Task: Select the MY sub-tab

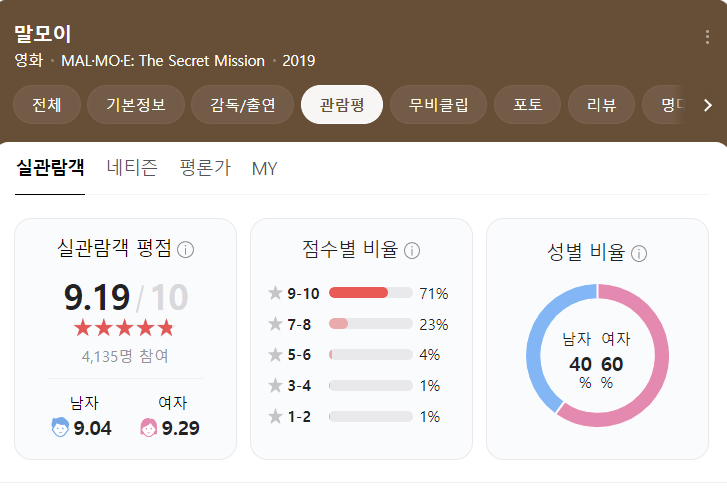Action: [x=264, y=169]
